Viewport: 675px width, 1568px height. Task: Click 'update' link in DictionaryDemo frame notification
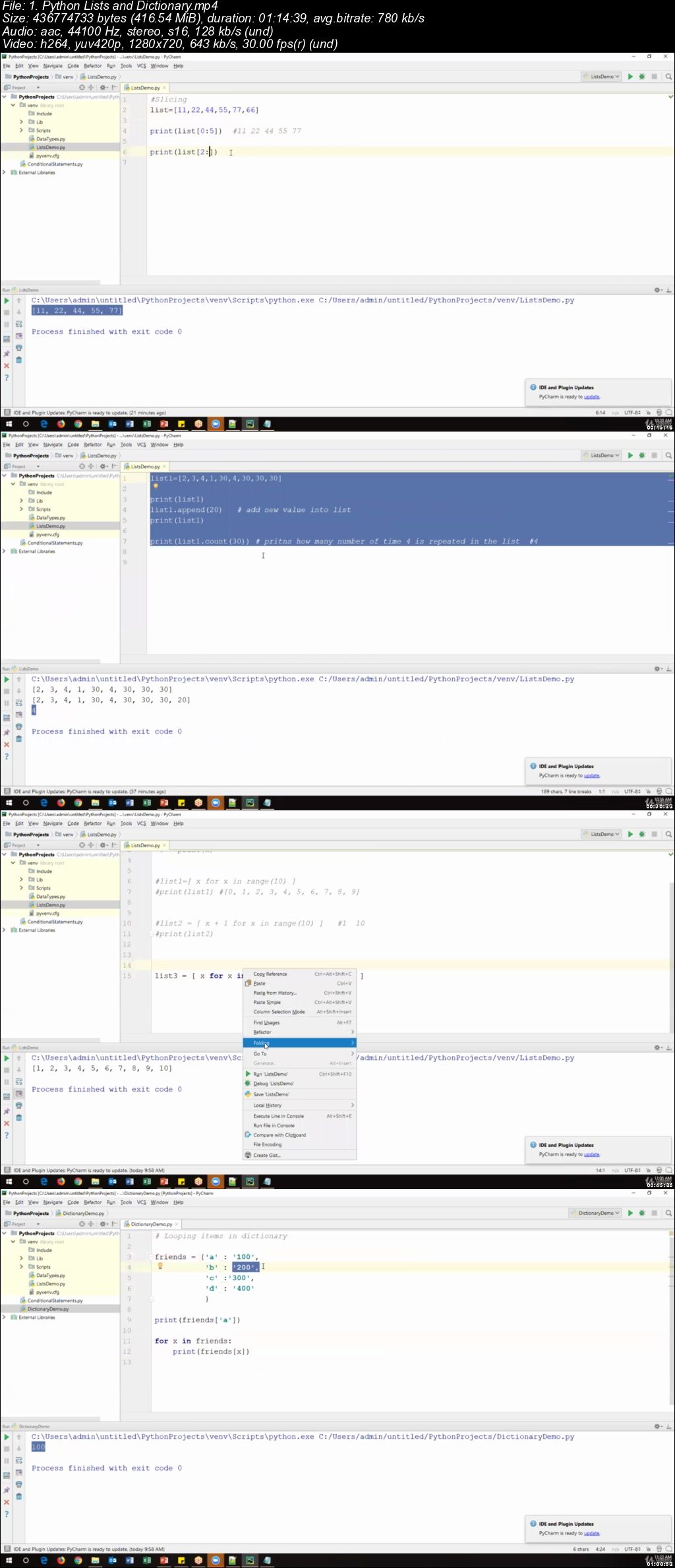(x=591, y=1533)
